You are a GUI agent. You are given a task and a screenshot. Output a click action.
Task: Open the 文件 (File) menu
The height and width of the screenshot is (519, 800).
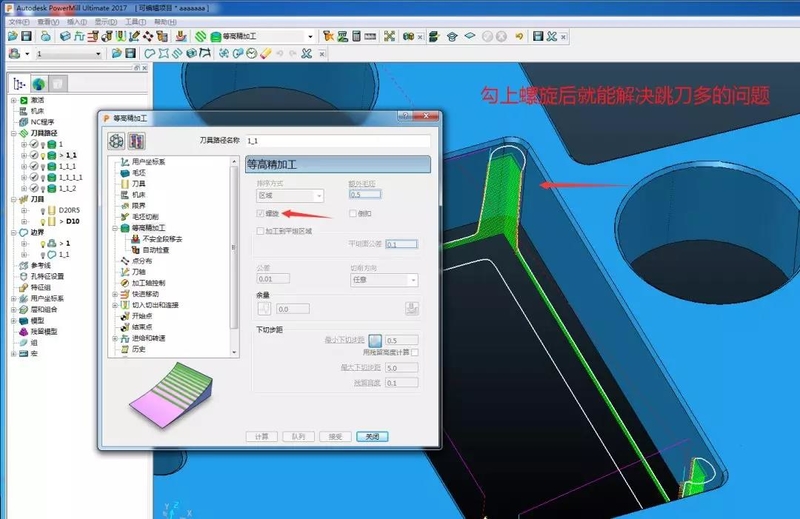[x=18, y=21]
